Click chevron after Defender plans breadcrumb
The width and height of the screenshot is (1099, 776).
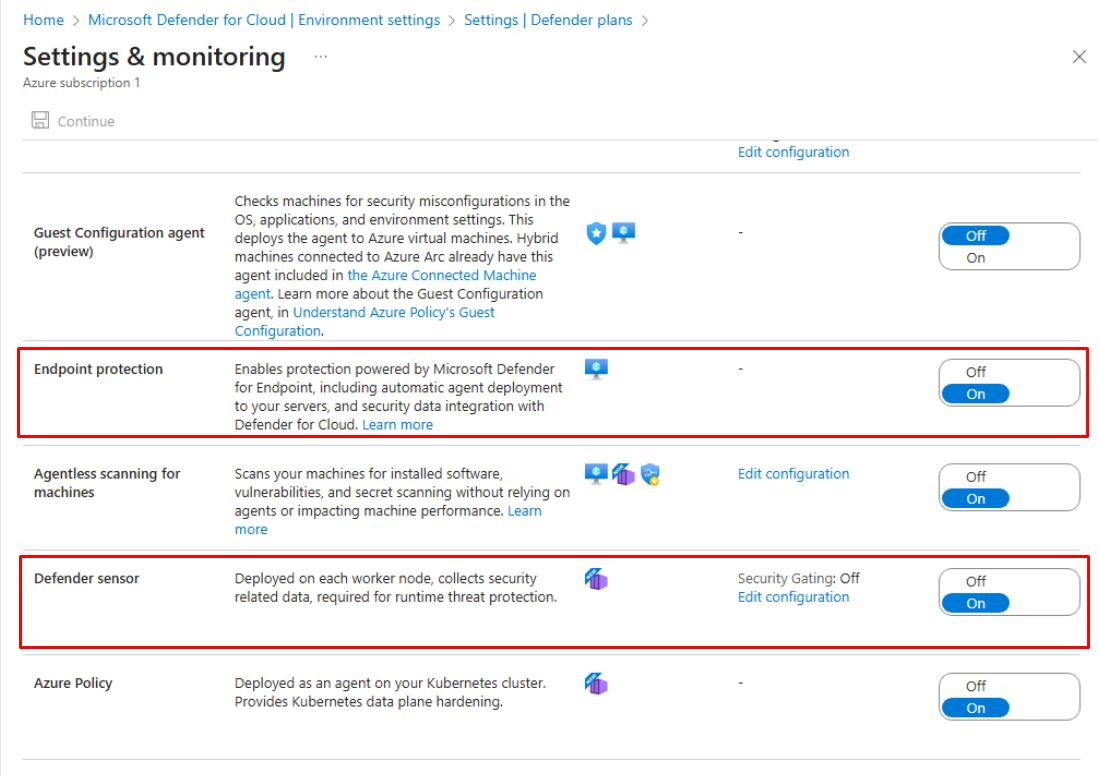pyautogui.click(x=645, y=20)
